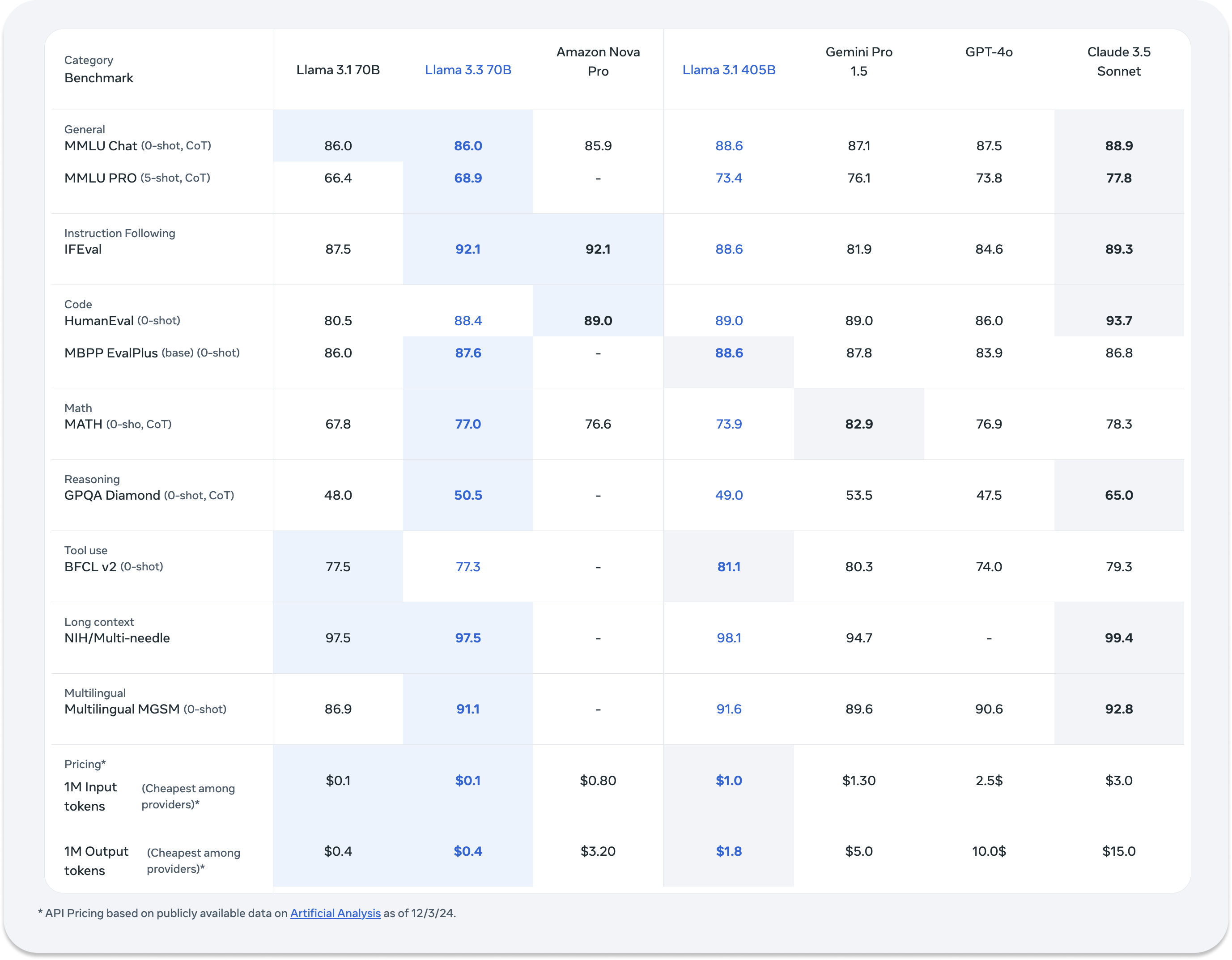This screenshot has height=960, width=1232.
Task: Click the Gemini Pro 1.5 header
Action: pyautogui.click(x=858, y=61)
